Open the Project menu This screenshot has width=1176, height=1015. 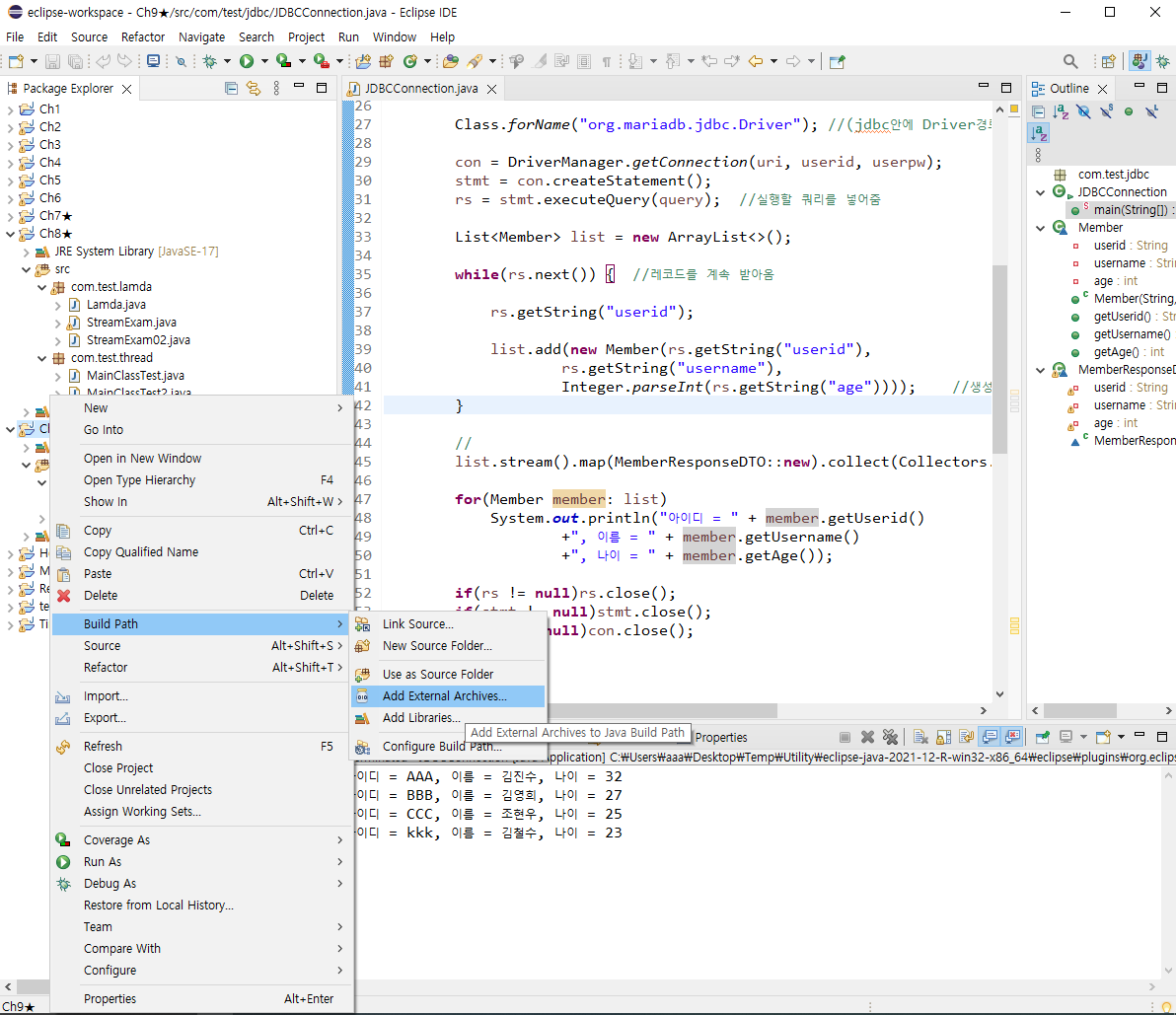click(306, 36)
